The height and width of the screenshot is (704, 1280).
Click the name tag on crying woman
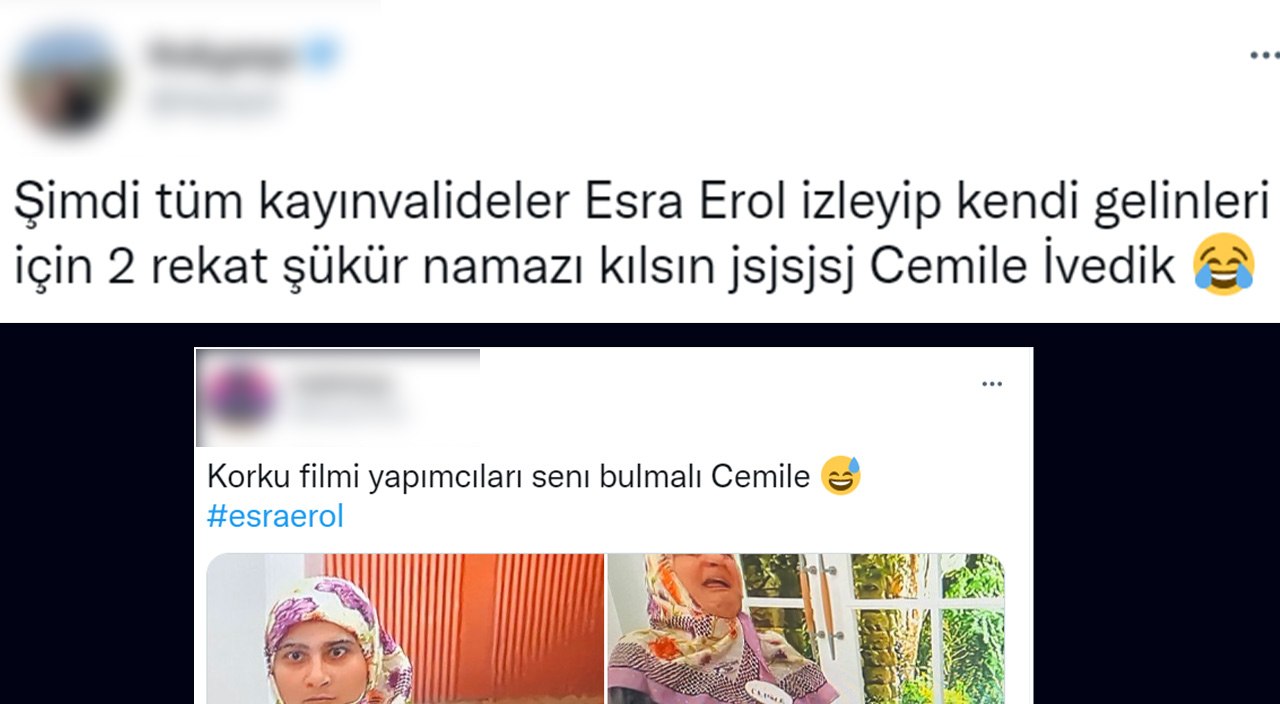point(769,693)
